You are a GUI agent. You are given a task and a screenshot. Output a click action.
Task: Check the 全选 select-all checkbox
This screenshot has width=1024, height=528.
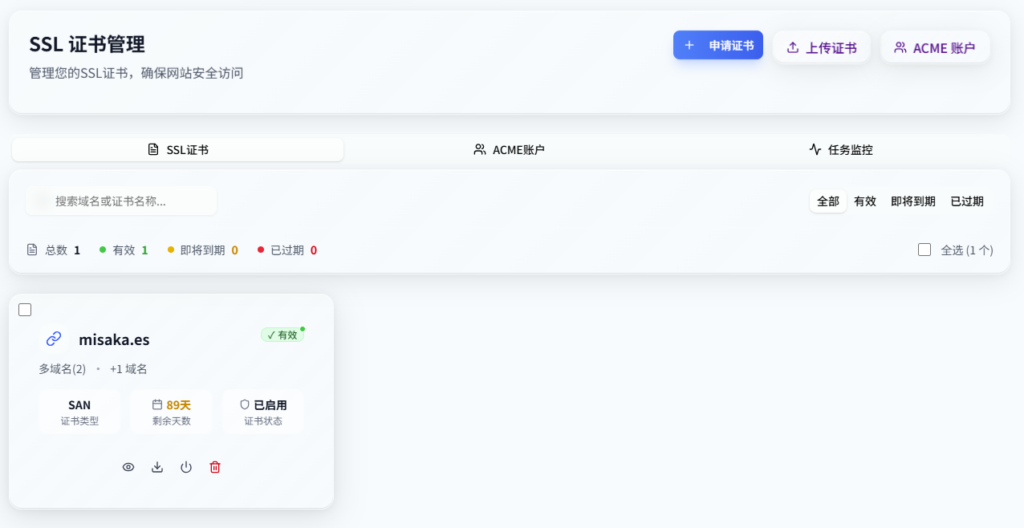[924, 250]
